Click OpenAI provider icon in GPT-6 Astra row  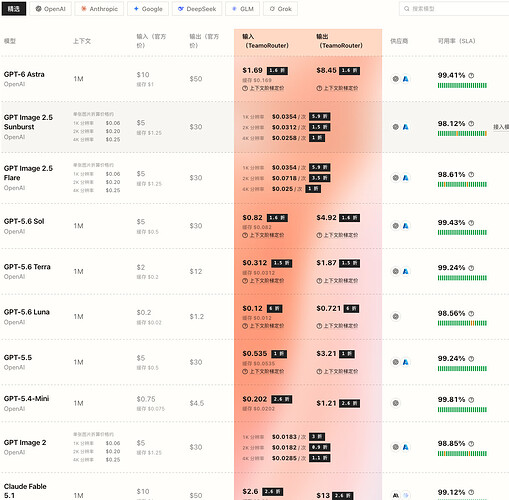[x=395, y=79]
